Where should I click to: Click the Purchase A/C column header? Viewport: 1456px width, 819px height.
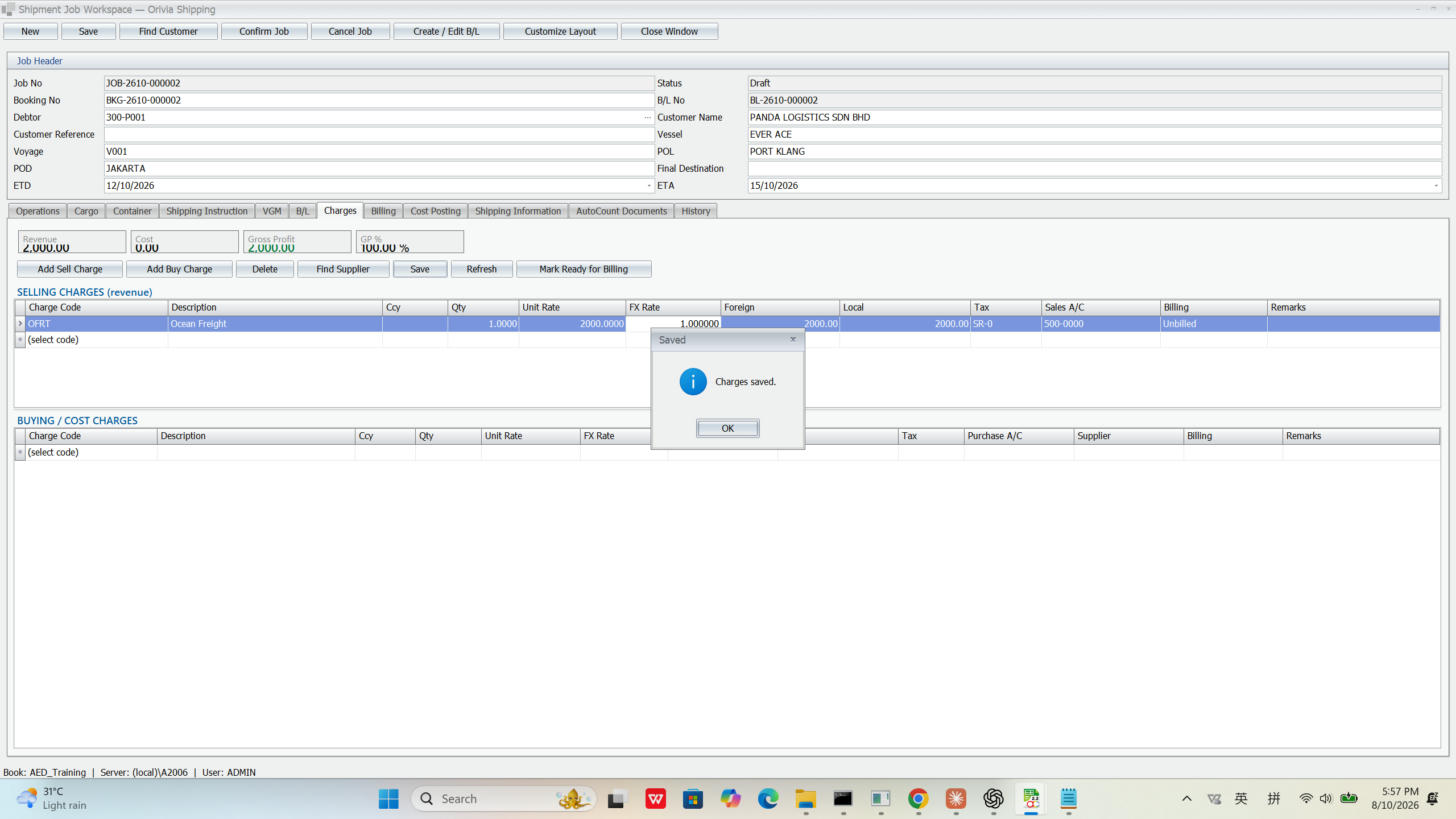pyautogui.click(x=1019, y=436)
